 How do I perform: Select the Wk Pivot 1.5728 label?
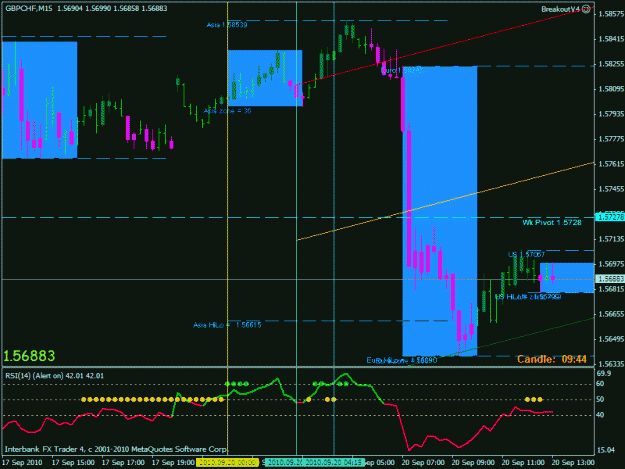coord(552,222)
